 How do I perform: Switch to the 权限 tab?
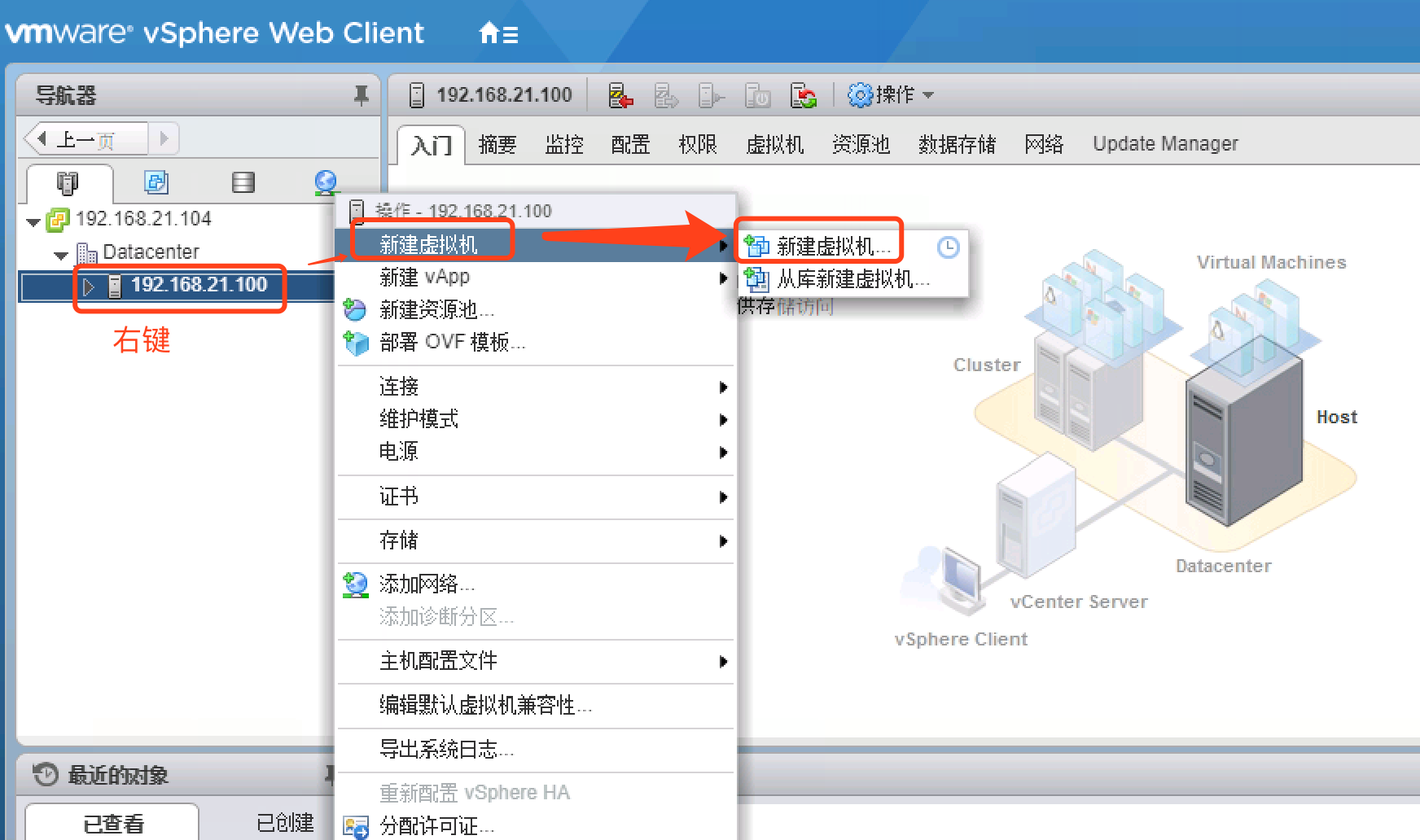(x=698, y=144)
